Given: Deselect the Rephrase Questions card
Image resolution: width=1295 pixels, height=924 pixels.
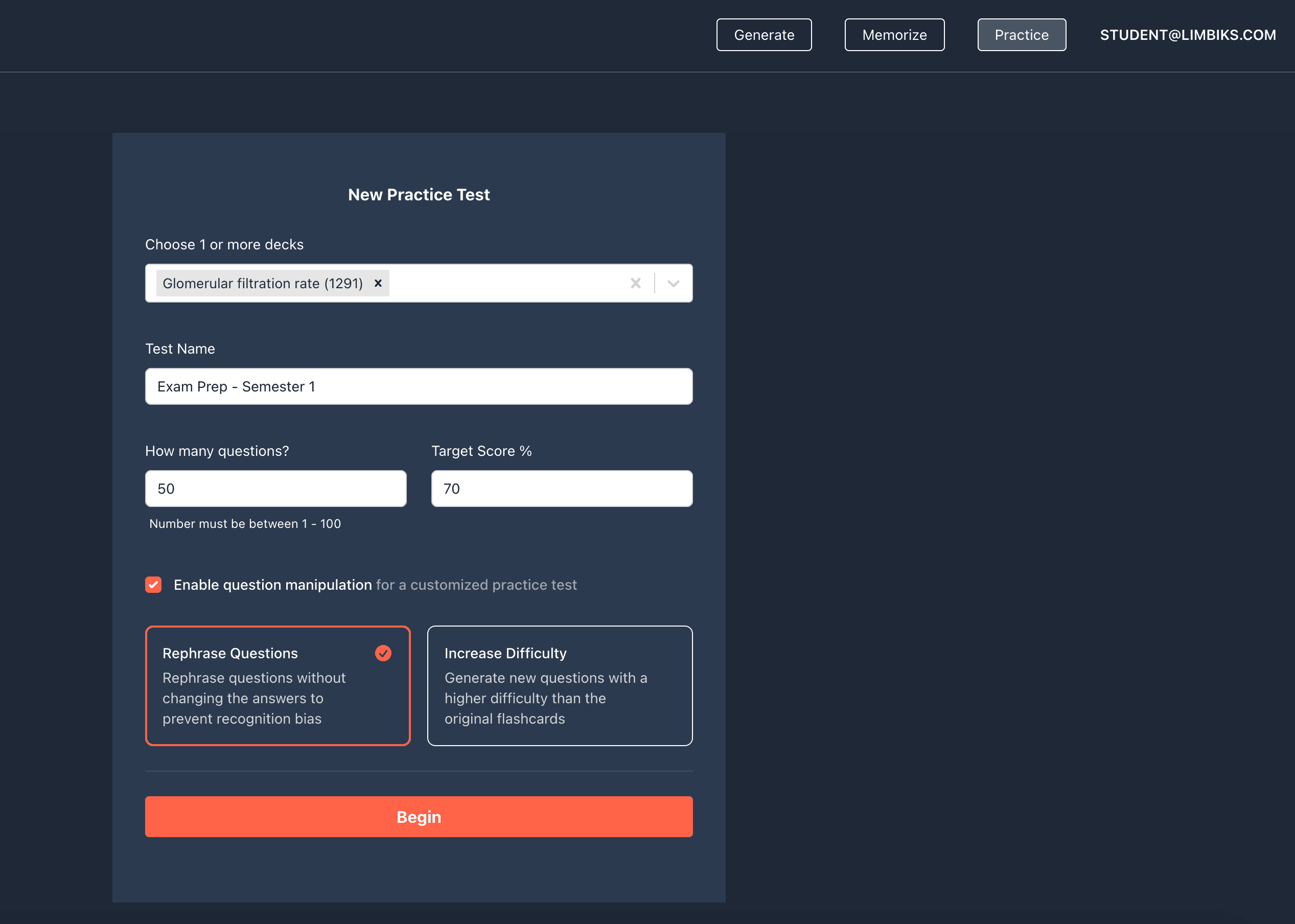Looking at the screenshot, I should pos(277,686).
